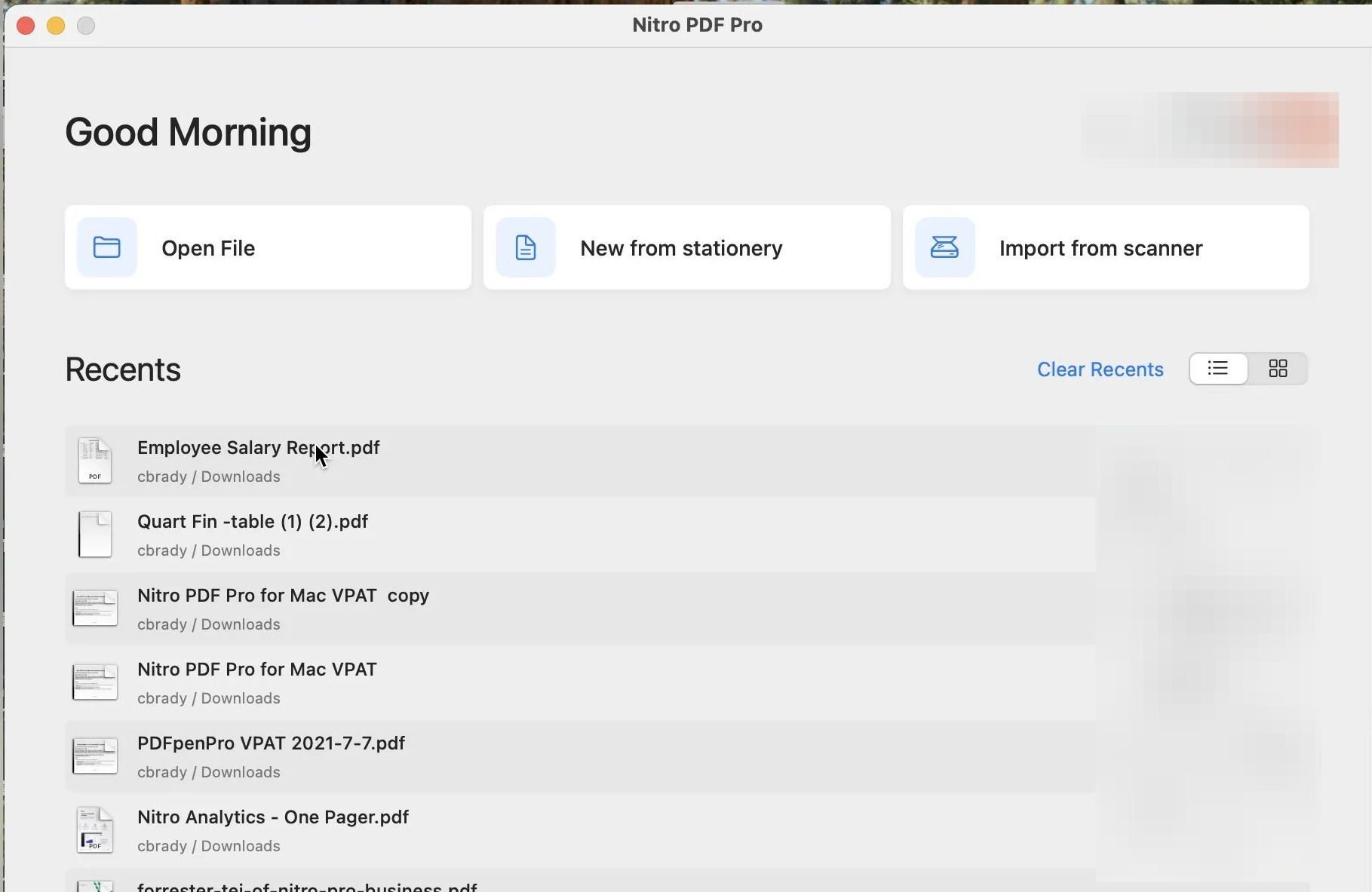Open Quart Fin -table (1) (2).pdf file name
Screen dimensions: 1372x892
253,522
